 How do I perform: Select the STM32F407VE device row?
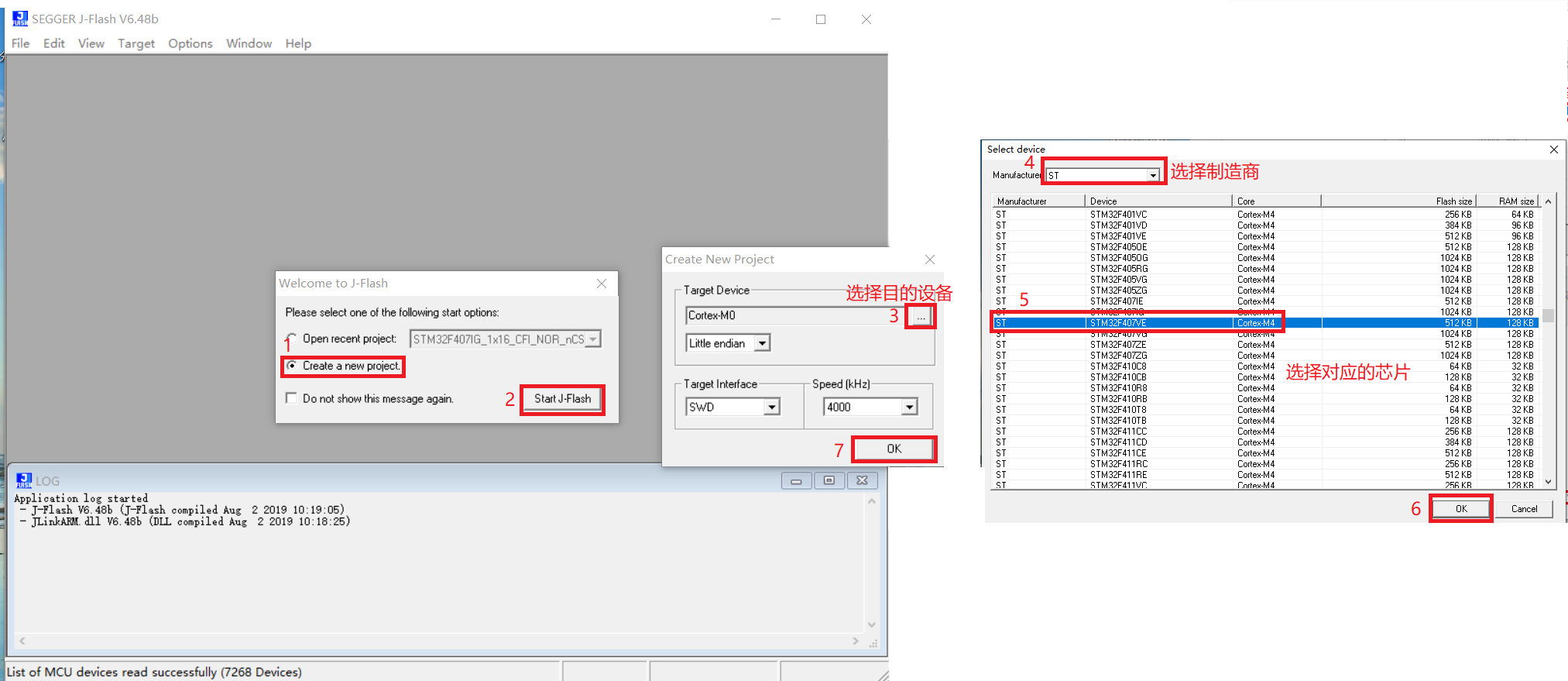tap(1265, 323)
